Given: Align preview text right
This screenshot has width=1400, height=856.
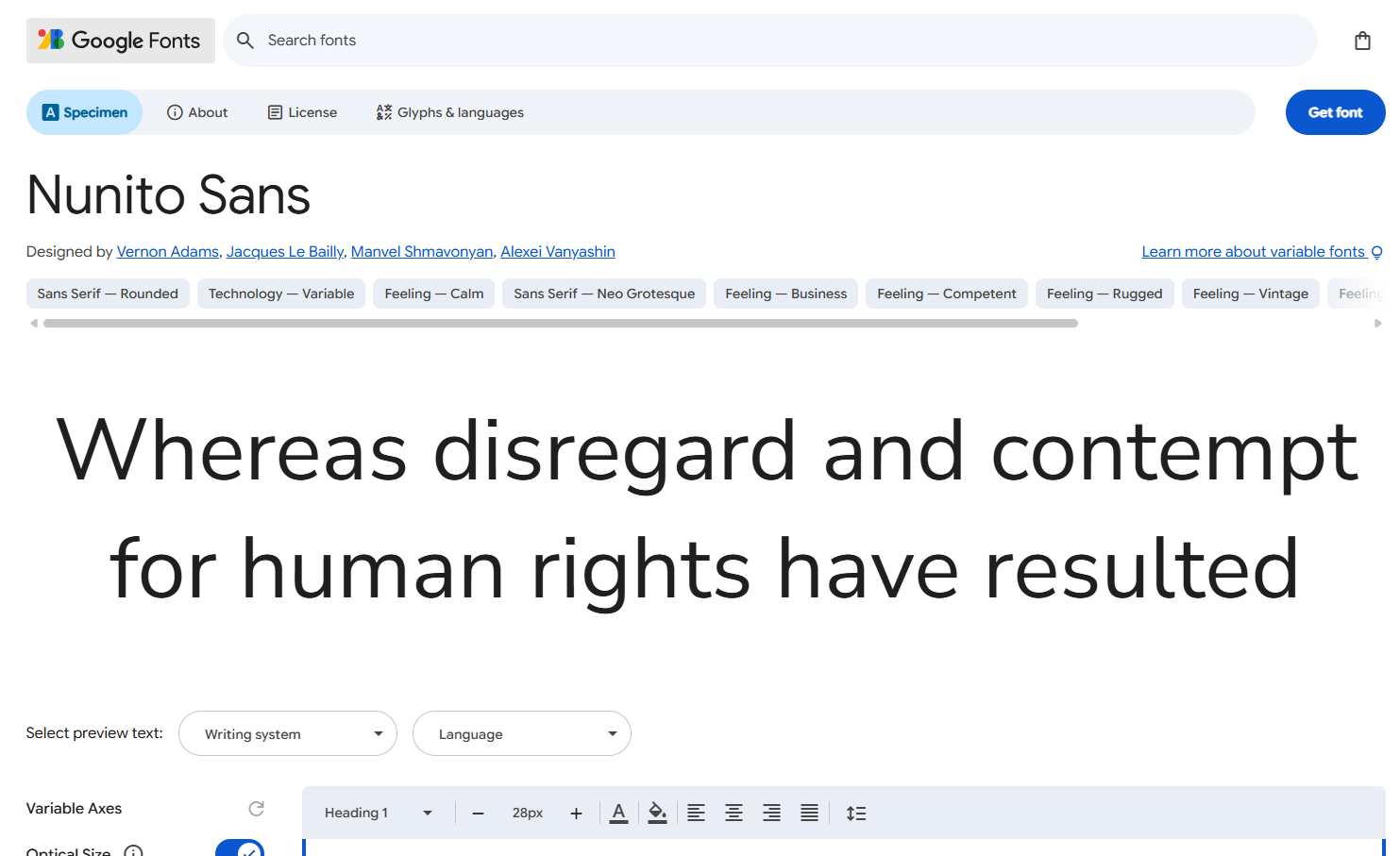Looking at the screenshot, I should (x=771, y=813).
